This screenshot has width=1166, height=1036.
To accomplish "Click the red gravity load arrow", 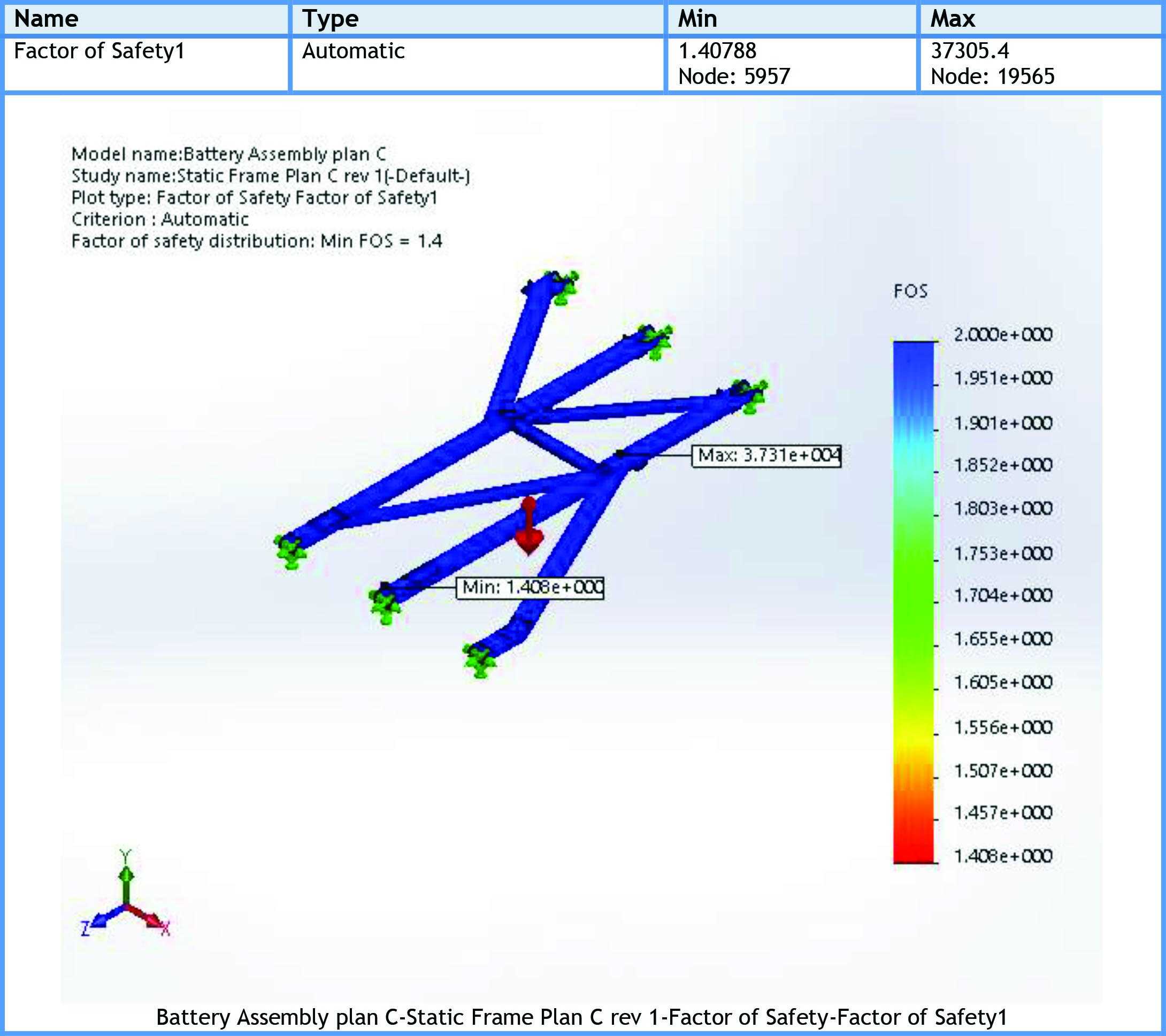I will (529, 525).
